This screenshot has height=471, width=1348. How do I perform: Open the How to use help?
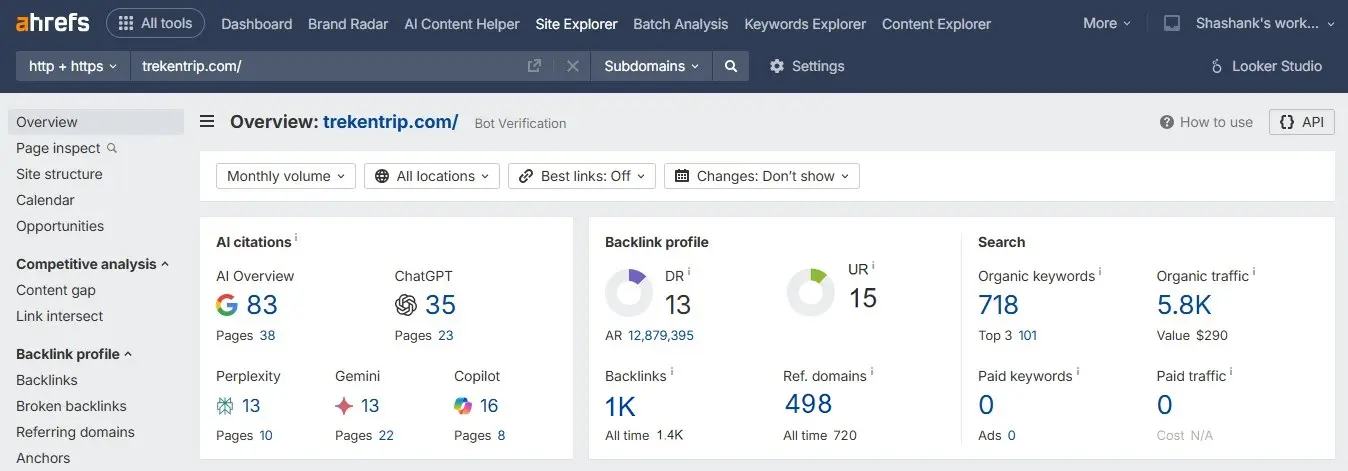coord(1206,122)
